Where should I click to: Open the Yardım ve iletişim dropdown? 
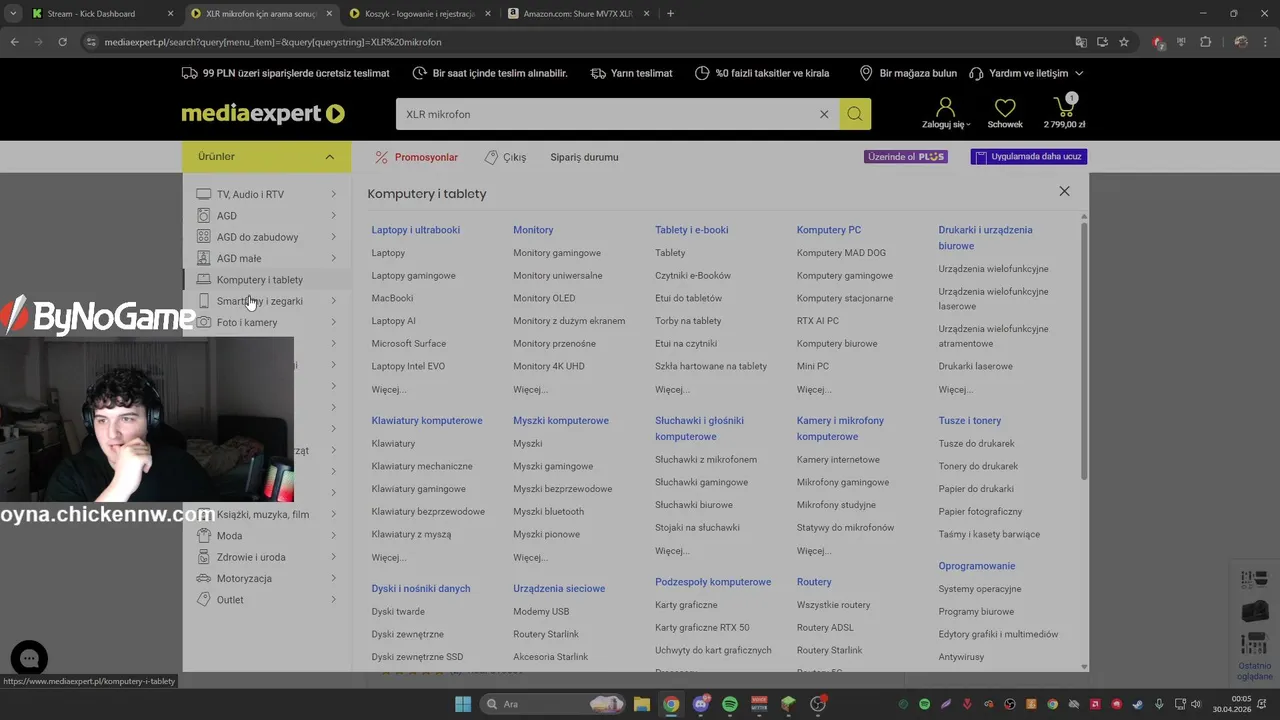[1026, 73]
